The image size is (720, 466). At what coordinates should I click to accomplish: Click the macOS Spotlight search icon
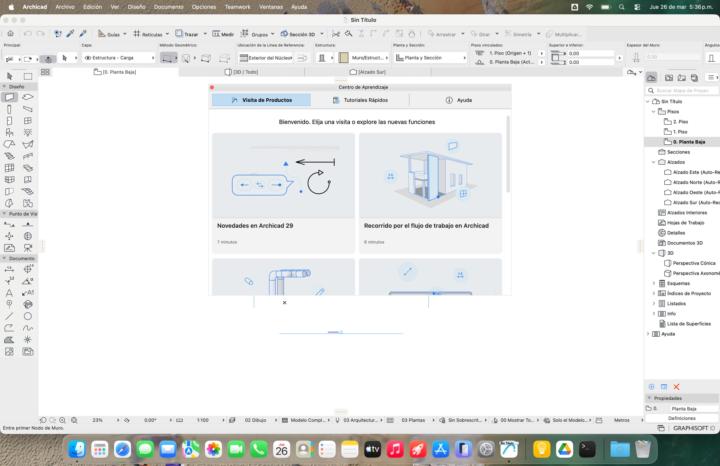[621, 7]
